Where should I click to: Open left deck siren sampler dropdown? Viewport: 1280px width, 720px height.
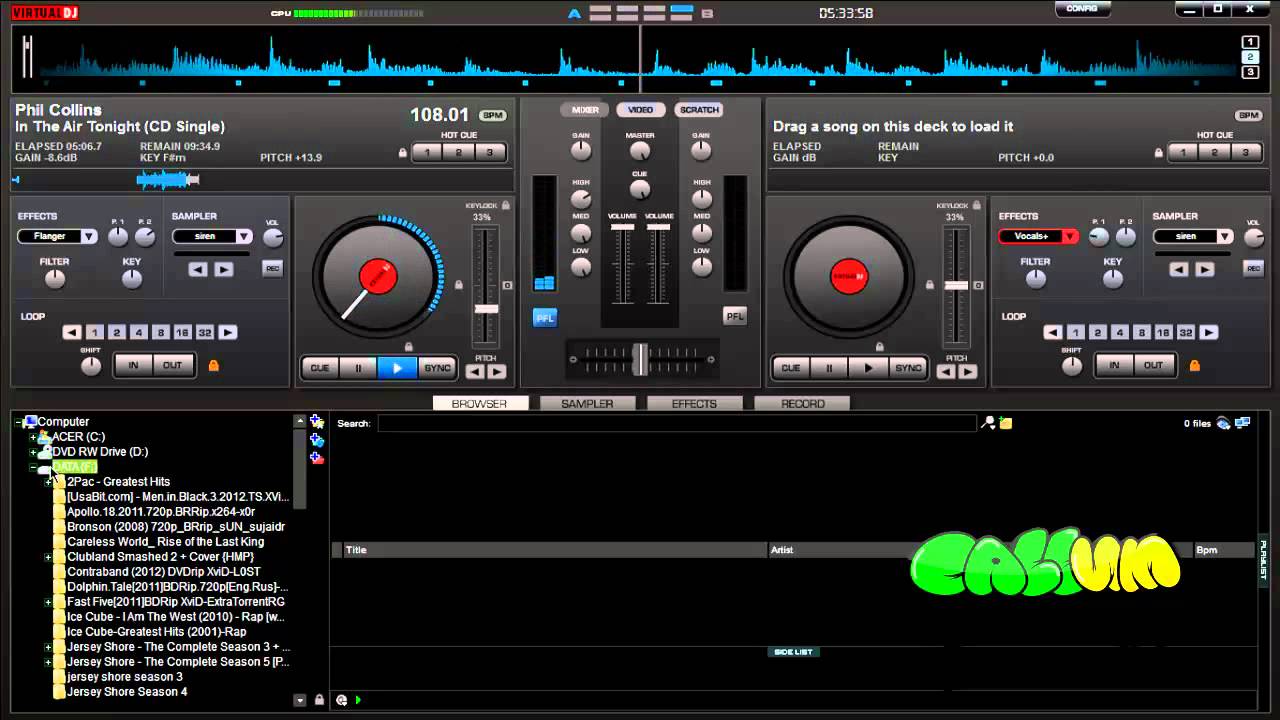tap(243, 237)
